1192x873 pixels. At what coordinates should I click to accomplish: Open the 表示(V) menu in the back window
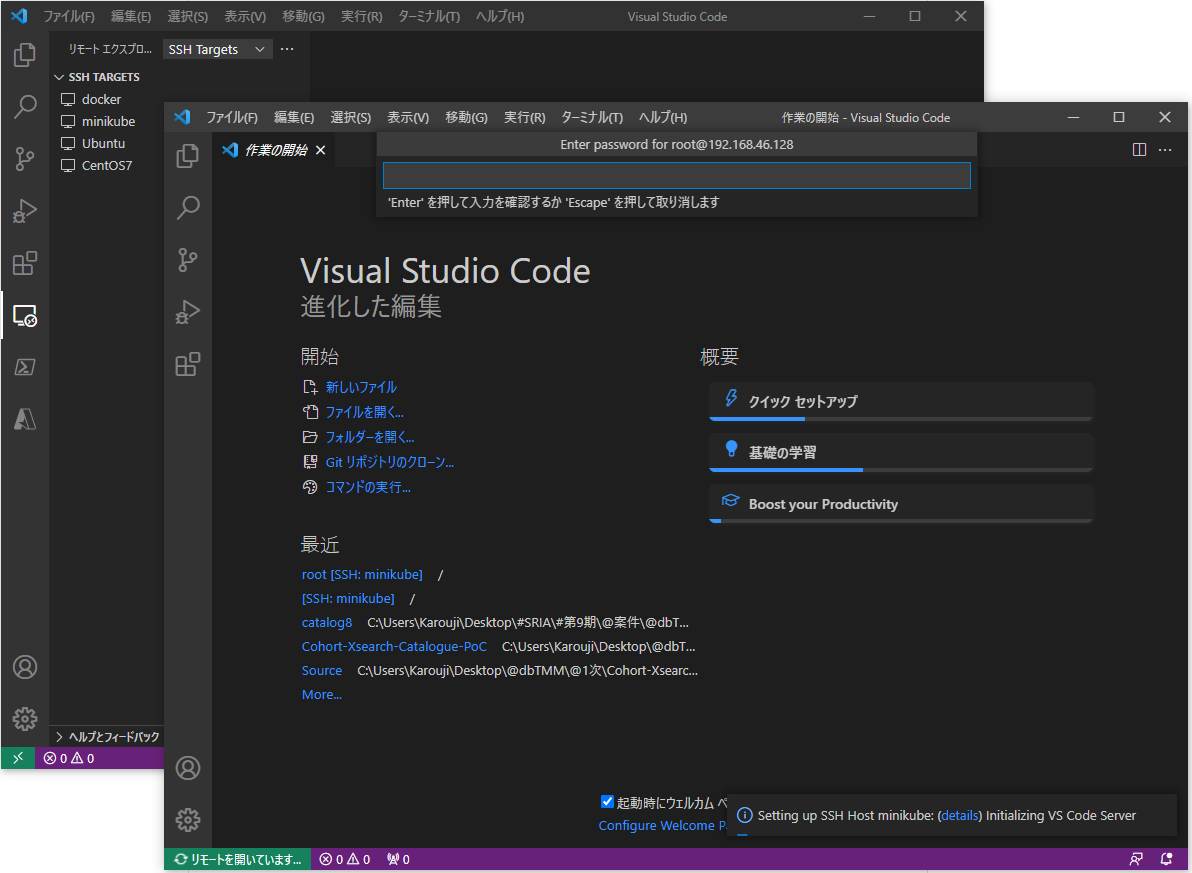coord(245,17)
